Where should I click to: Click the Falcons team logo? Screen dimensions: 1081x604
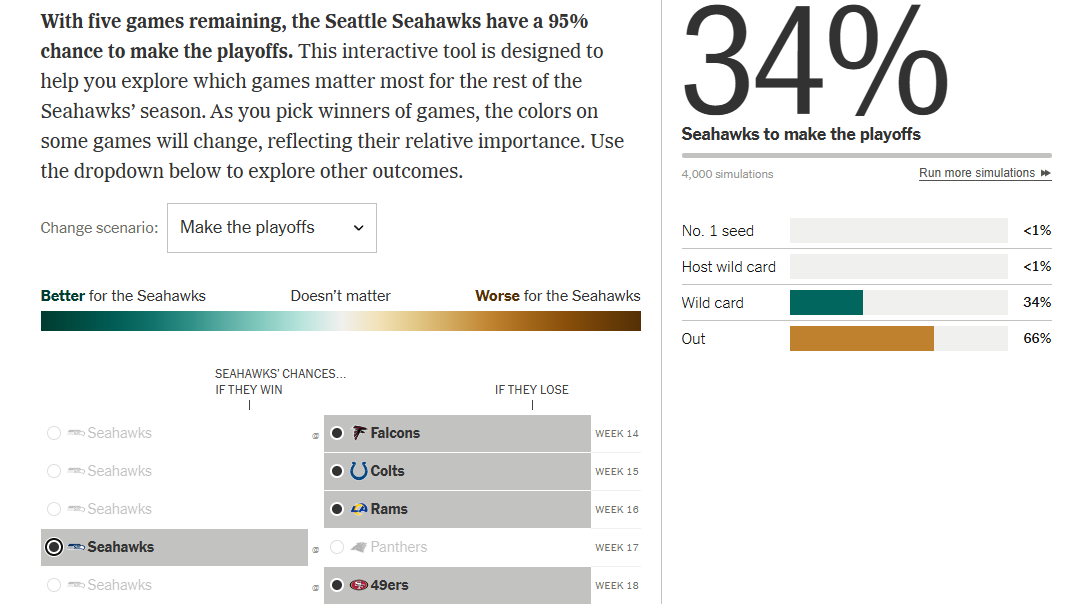tap(359, 433)
